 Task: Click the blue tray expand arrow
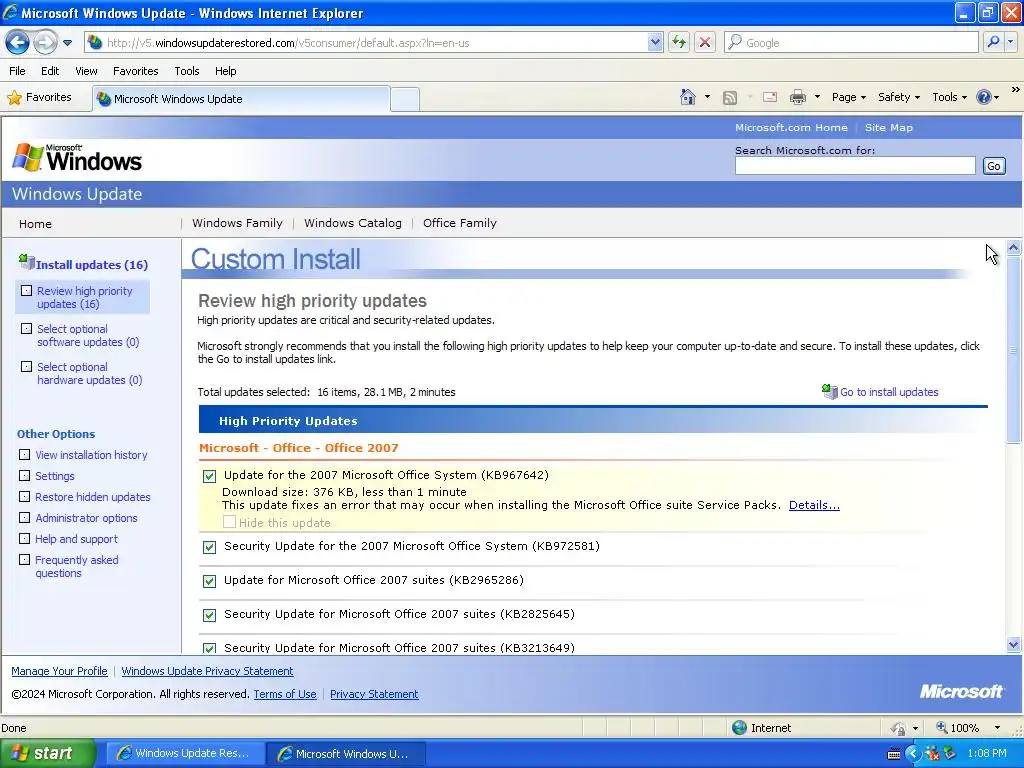point(912,754)
